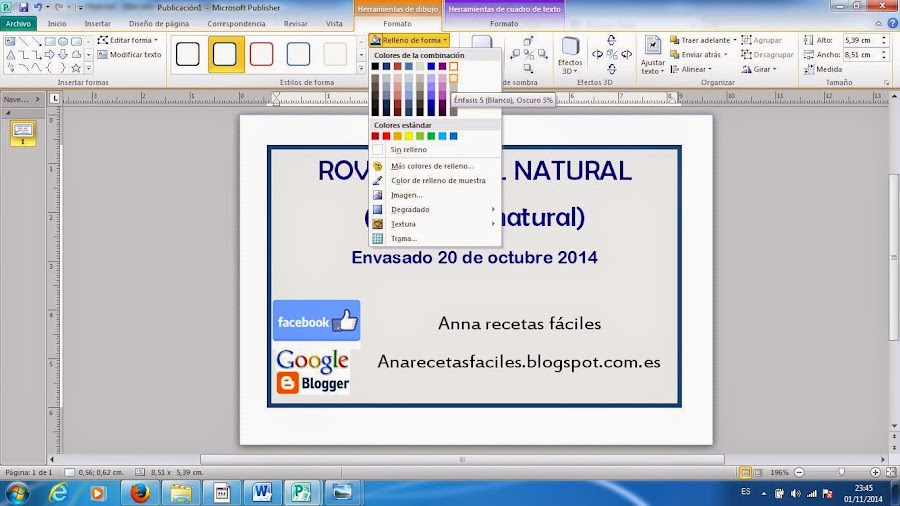Image resolution: width=900 pixels, height=506 pixels.
Task: Open the Girar dropdown
Action: point(758,69)
